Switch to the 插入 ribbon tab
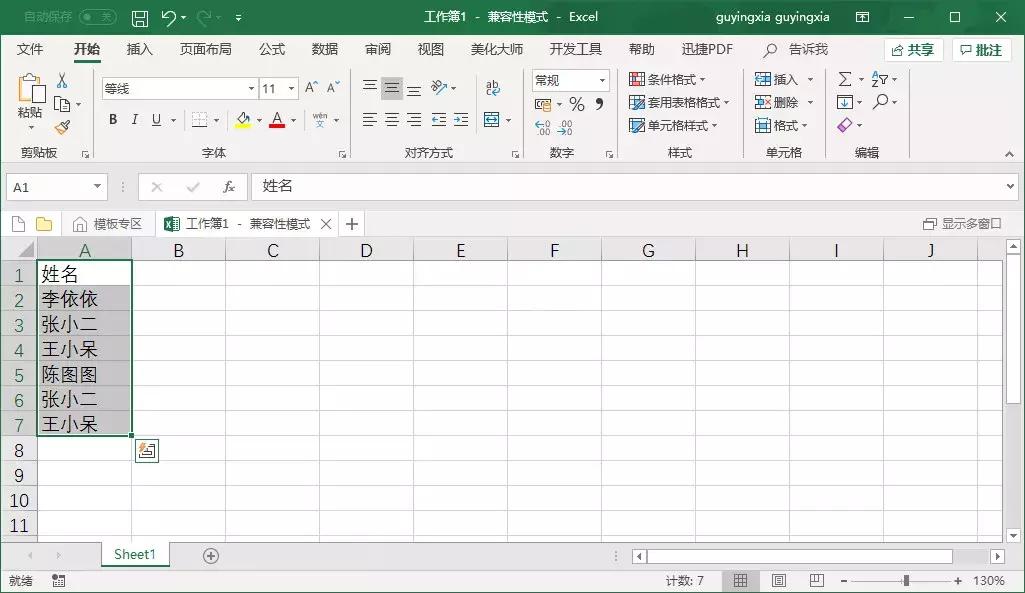Viewport: 1025px width, 593px height. tap(136, 48)
